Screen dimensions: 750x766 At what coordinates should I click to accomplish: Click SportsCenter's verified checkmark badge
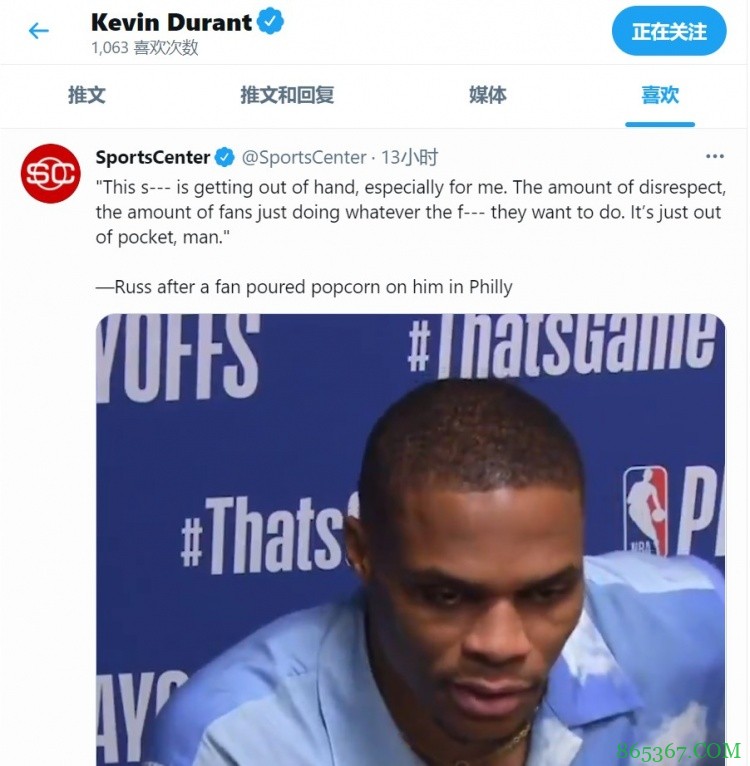(x=224, y=157)
